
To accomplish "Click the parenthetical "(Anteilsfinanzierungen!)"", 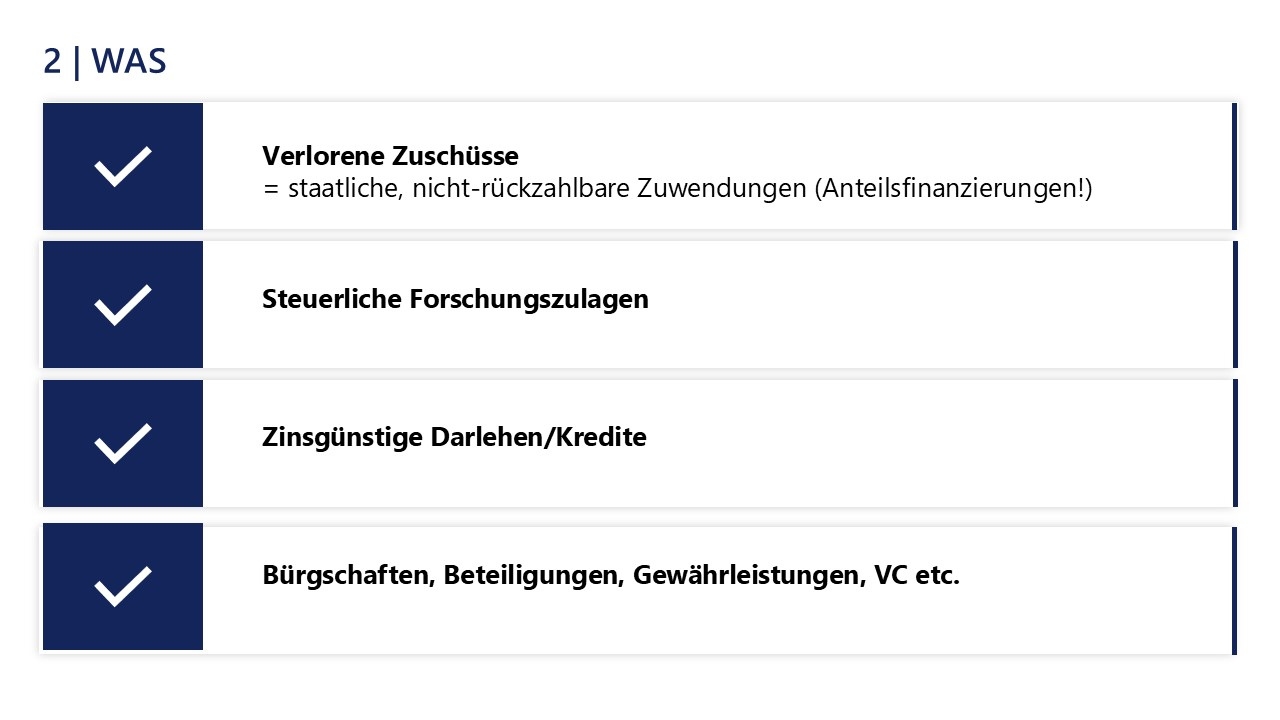I will pos(953,188).
